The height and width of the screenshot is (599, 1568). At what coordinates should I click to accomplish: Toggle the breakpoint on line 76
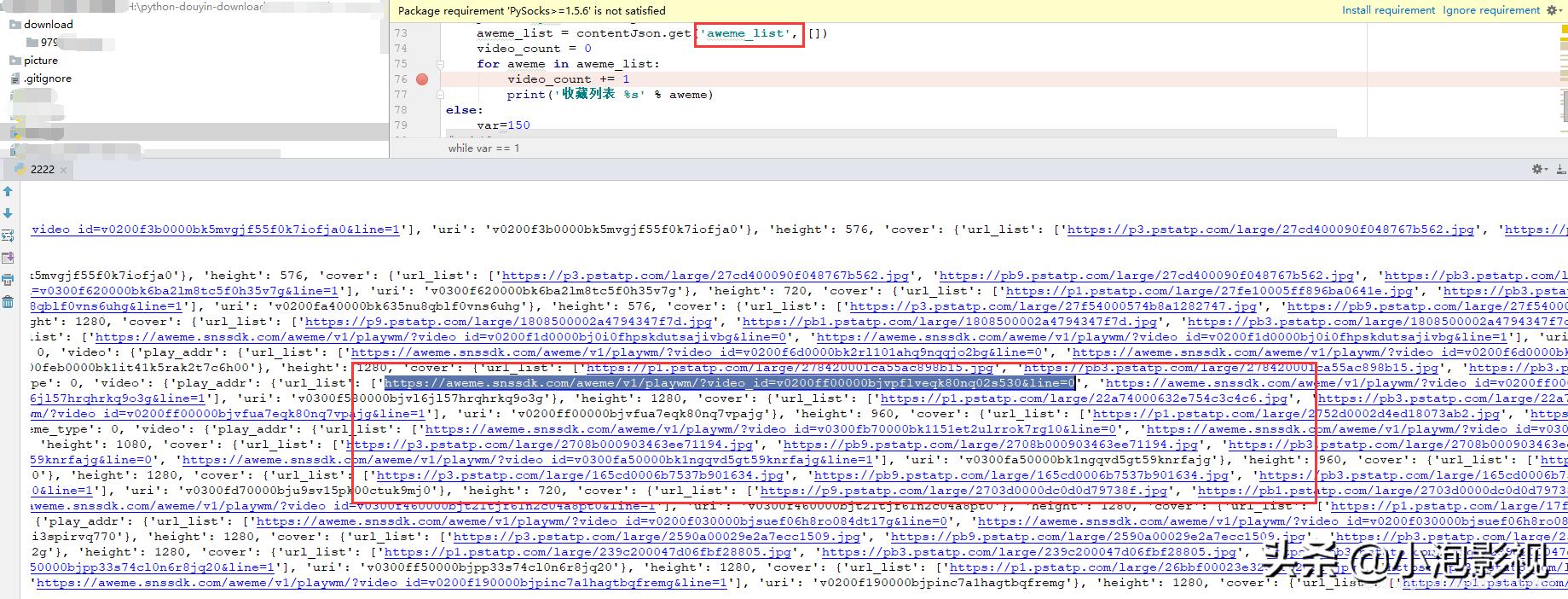(x=422, y=79)
